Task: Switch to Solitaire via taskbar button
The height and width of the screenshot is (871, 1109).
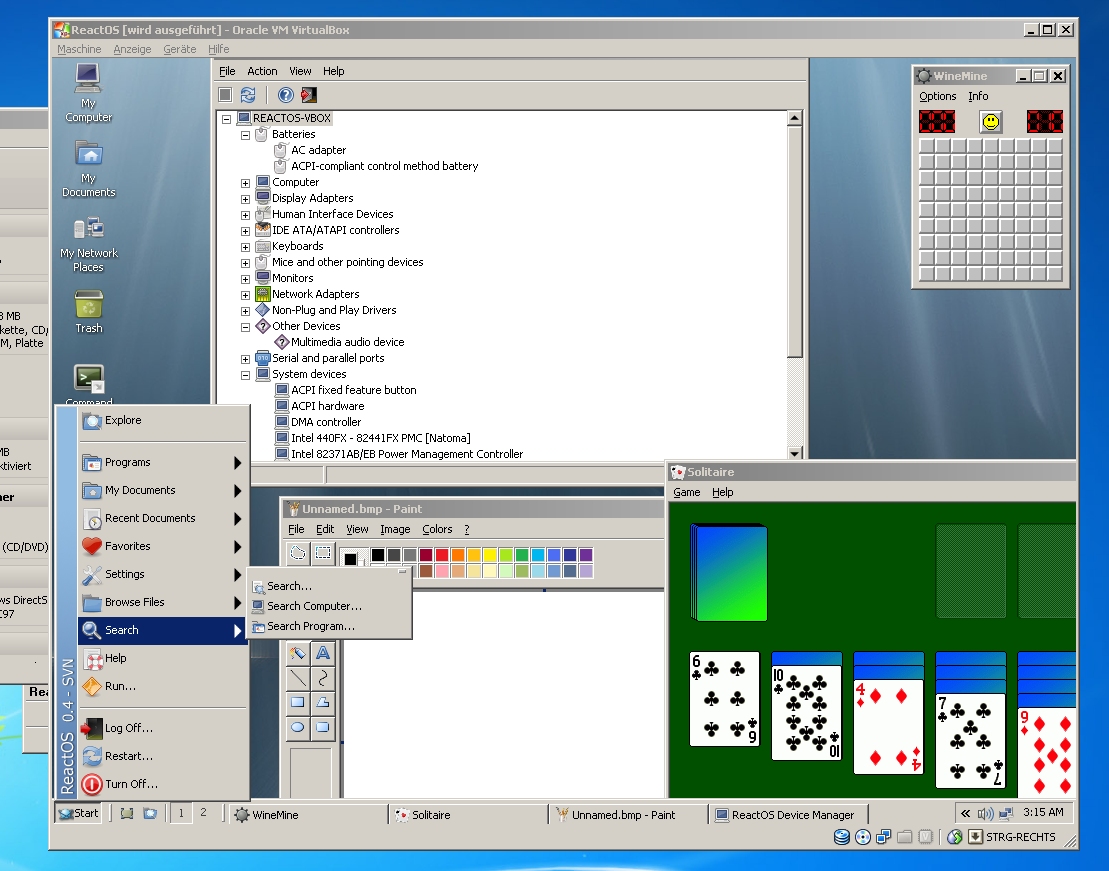Action: point(468,814)
